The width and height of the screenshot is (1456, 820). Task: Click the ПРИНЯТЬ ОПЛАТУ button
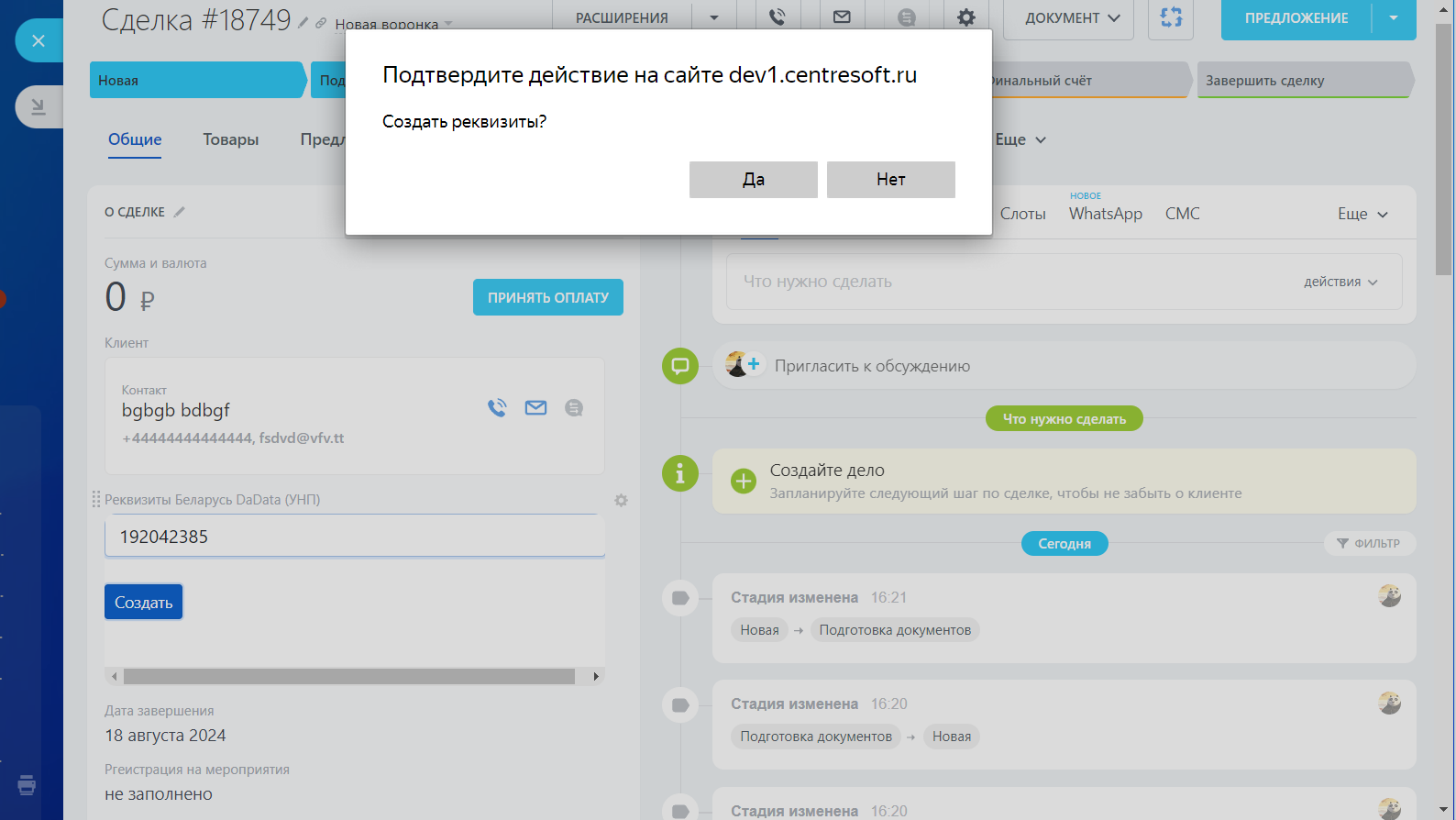click(x=548, y=297)
